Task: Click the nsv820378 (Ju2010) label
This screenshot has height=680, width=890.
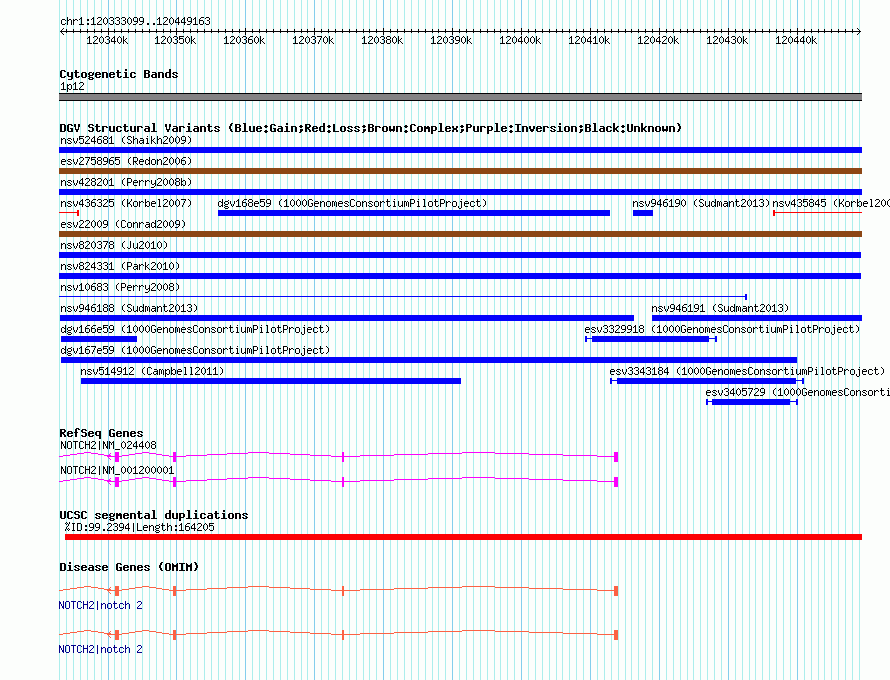Action: pos(114,245)
